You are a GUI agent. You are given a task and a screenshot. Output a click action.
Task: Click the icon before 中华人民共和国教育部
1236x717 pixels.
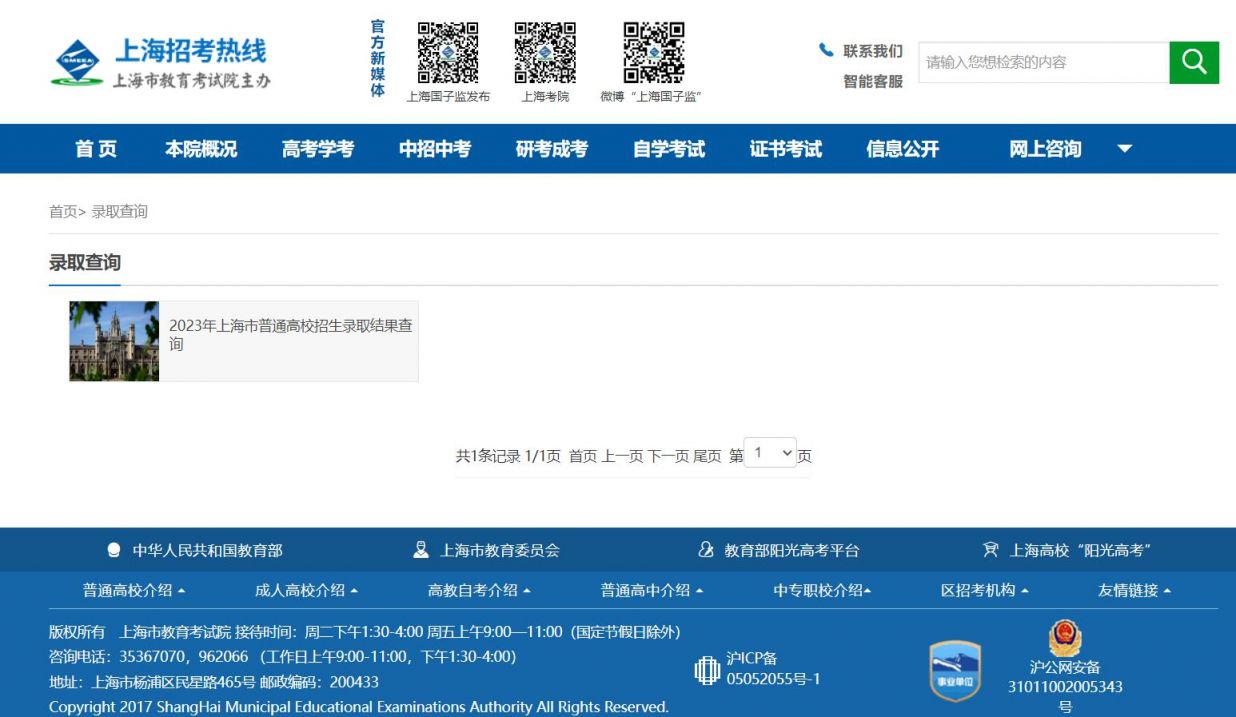114,550
